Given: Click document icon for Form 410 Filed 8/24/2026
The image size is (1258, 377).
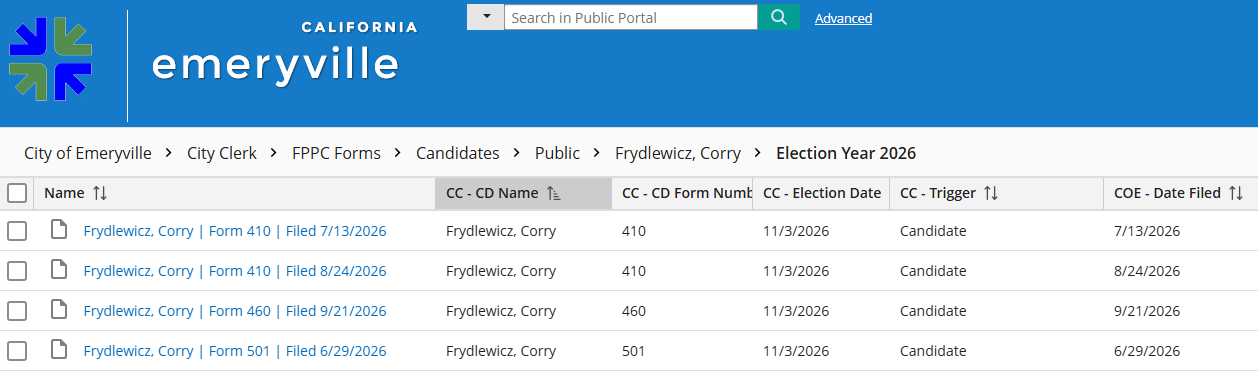Looking at the screenshot, I should (60, 271).
